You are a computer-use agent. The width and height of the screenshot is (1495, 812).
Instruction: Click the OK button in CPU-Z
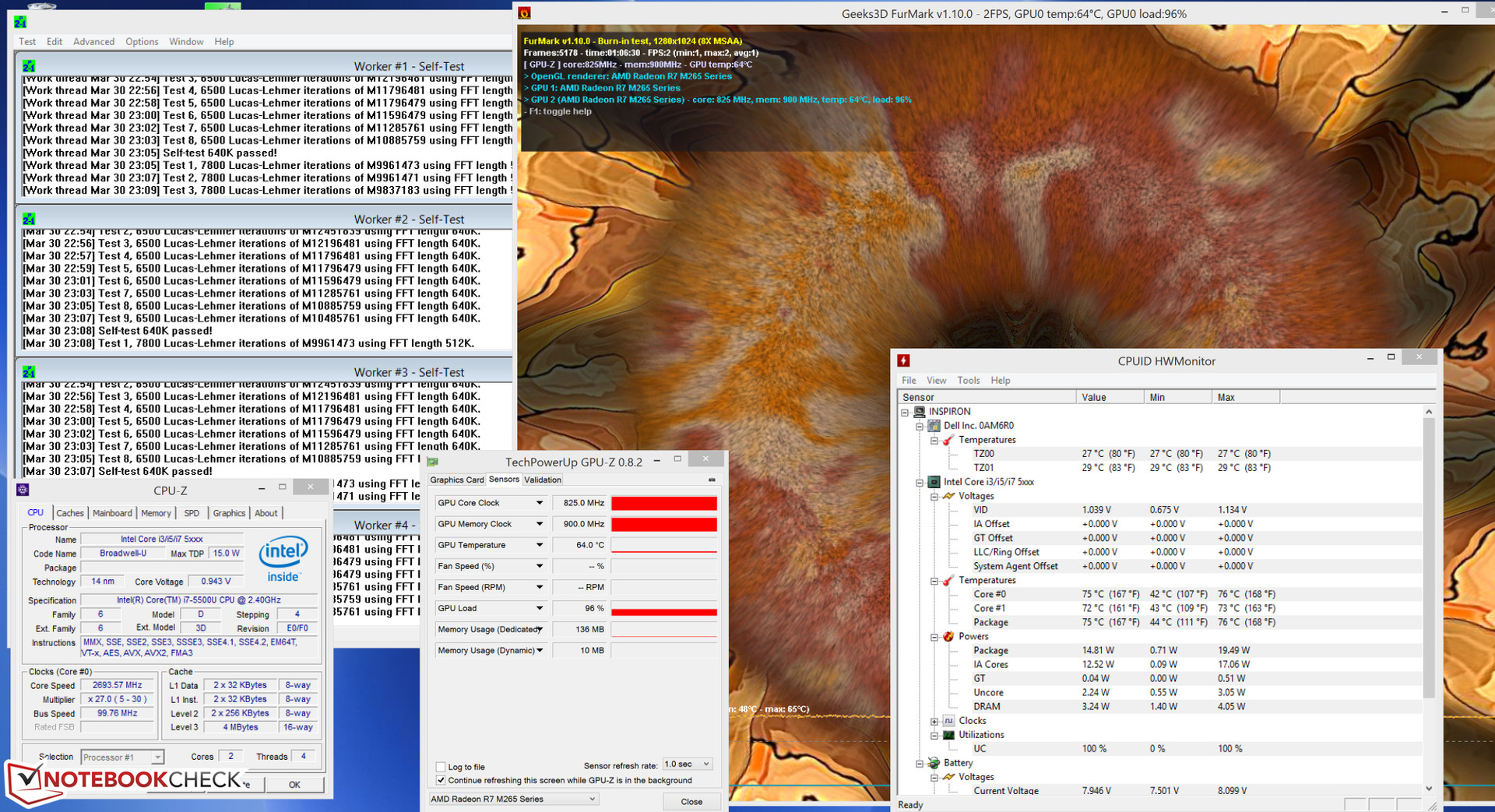294,784
